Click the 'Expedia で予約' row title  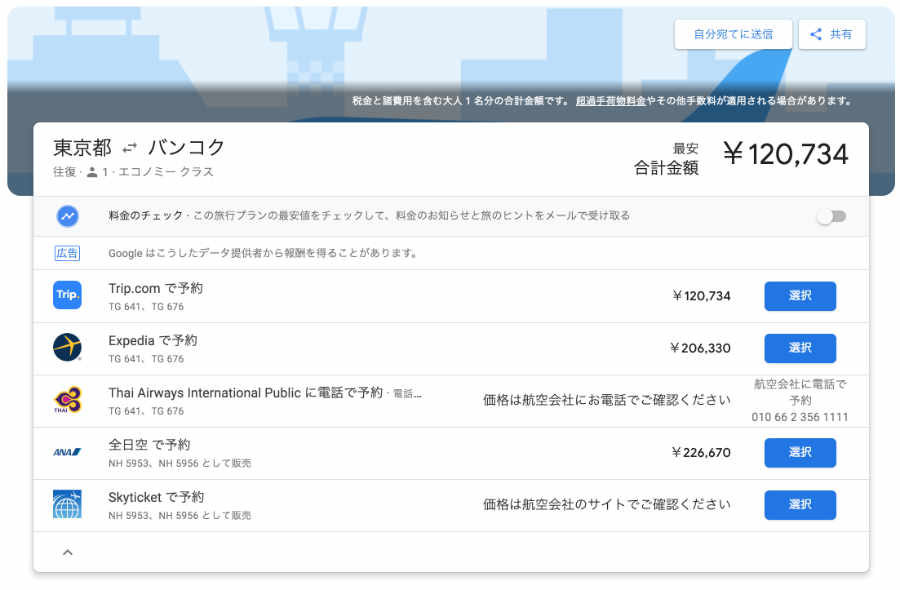[153, 340]
